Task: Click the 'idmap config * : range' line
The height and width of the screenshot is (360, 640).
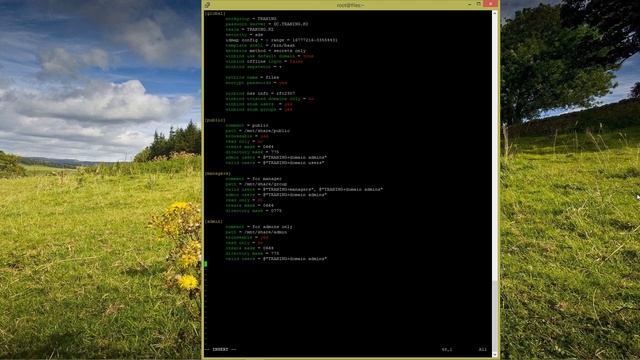Action: click(x=281, y=40)
